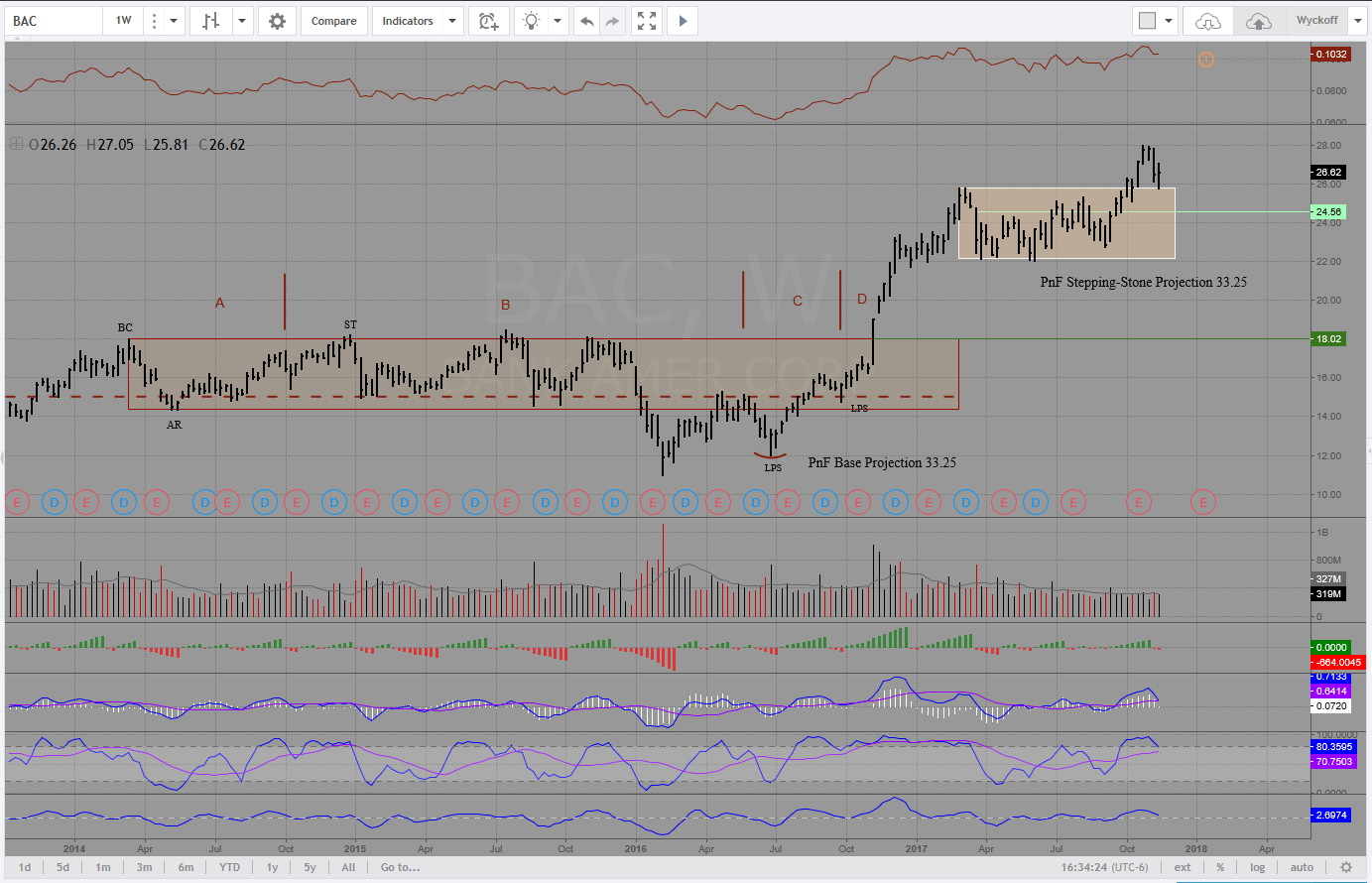
Task: Click the lightbulb ideas icon
Action: coord(532,21)
